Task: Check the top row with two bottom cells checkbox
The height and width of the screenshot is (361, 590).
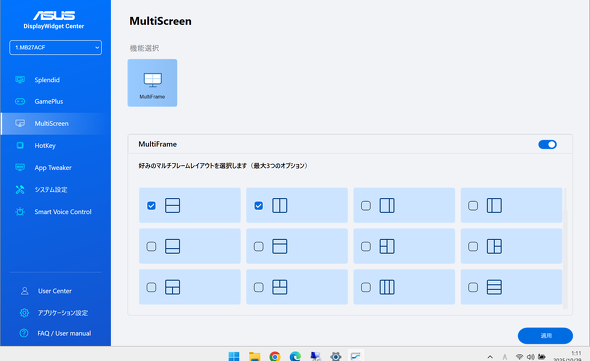Action: (151, 287)
